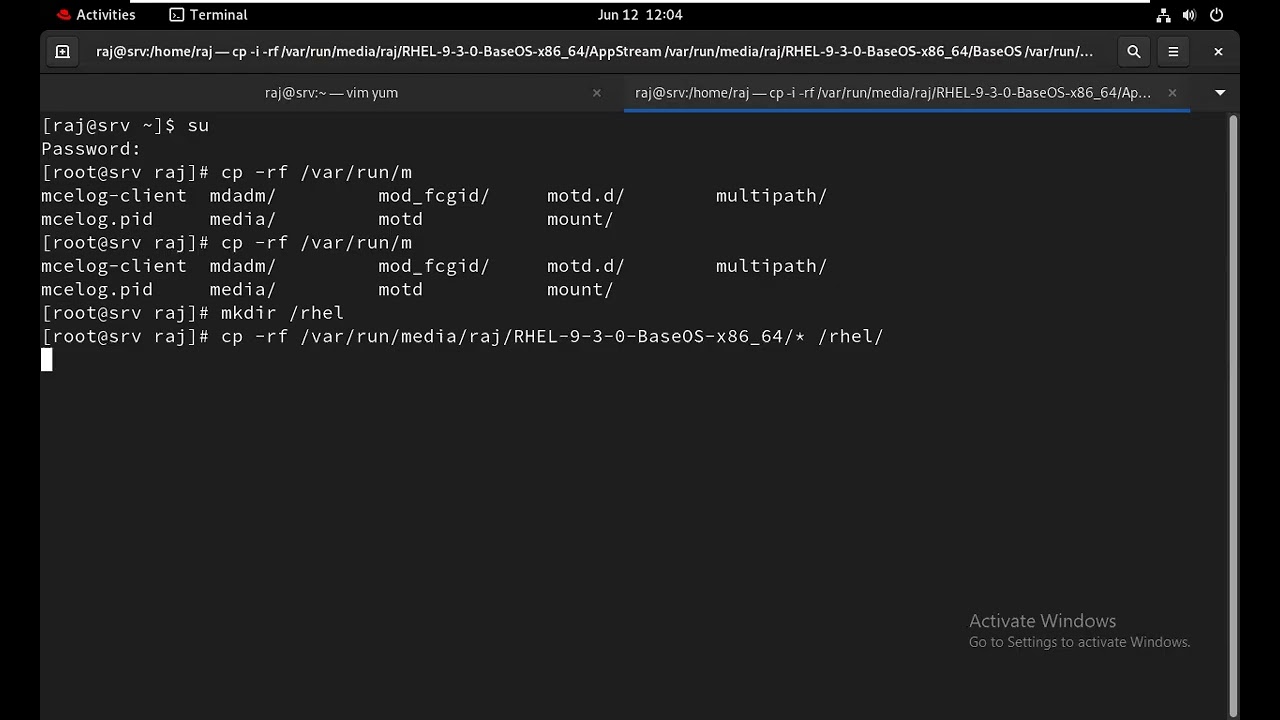Open the terminal hamburger menu
The height and width of the screenshot is (720, 1280).
[1173, 51]
